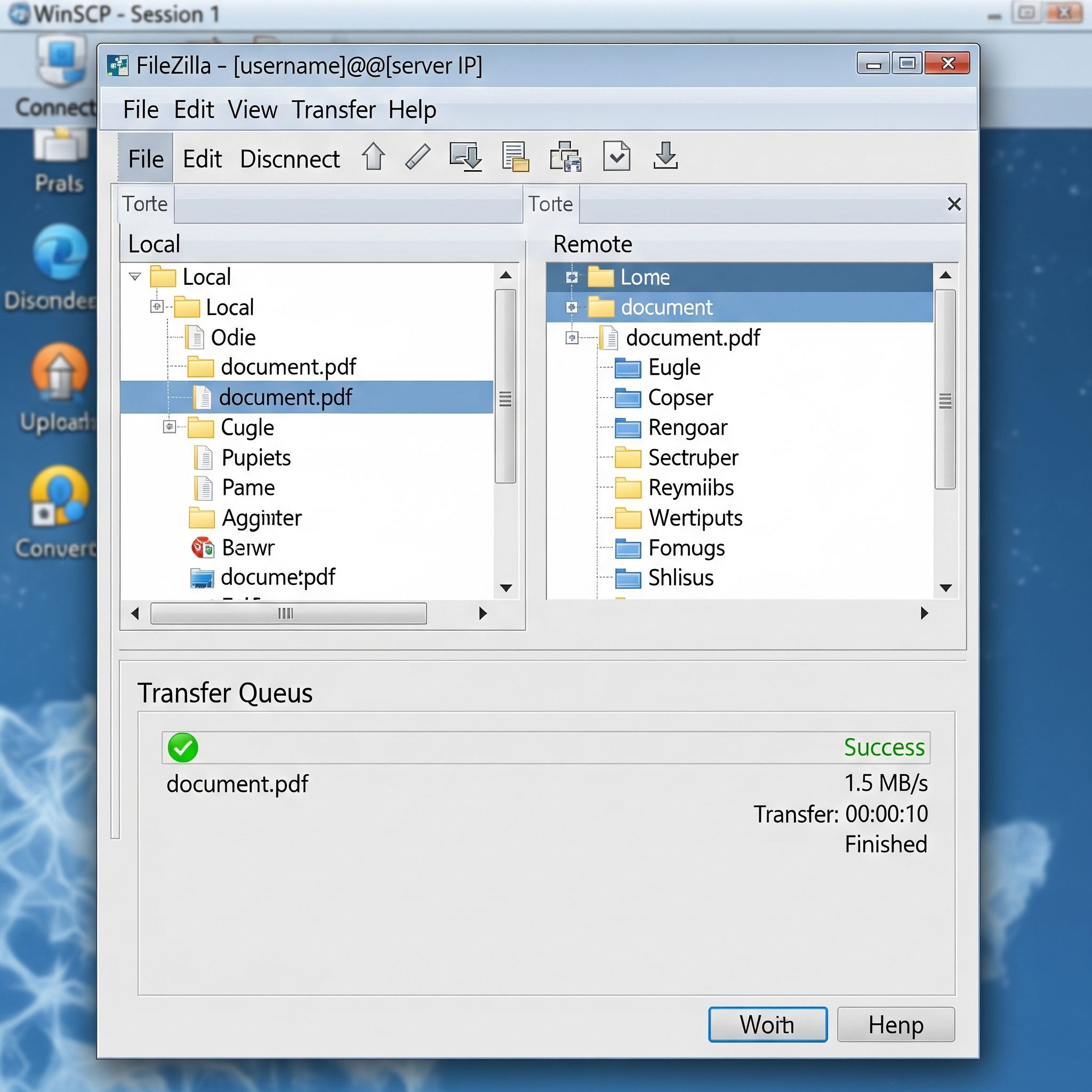Click the green success checkmark in Transfer Queue
This screenshot has height=1092, width=1092.
[182, 747]
